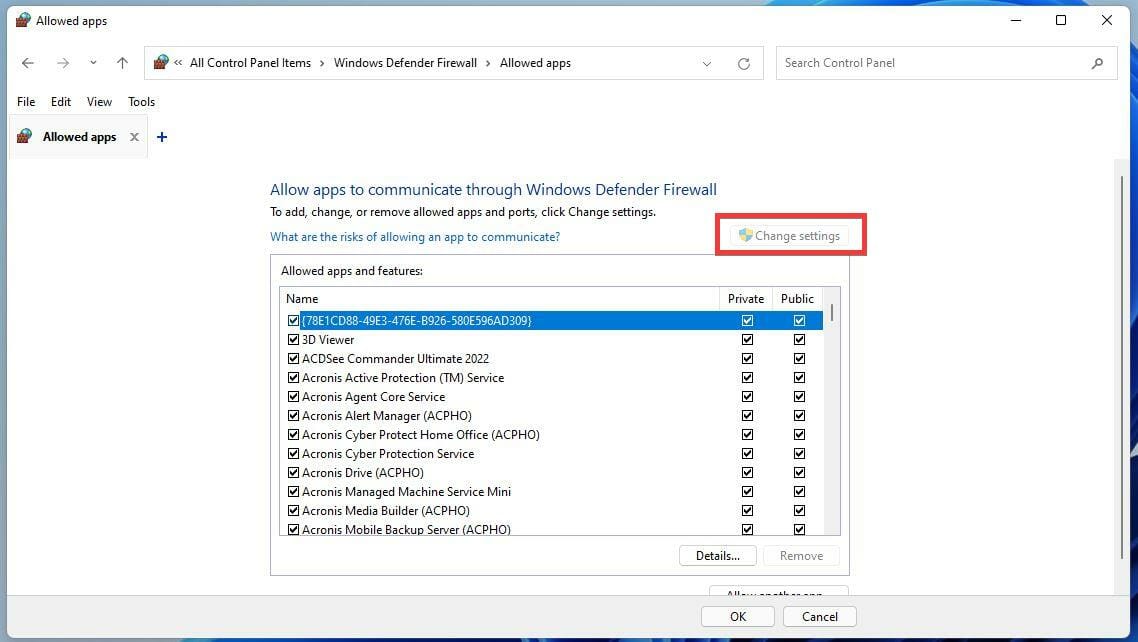Toggle Private for Acronis Cyber Protect Home Office

[747, 435]
